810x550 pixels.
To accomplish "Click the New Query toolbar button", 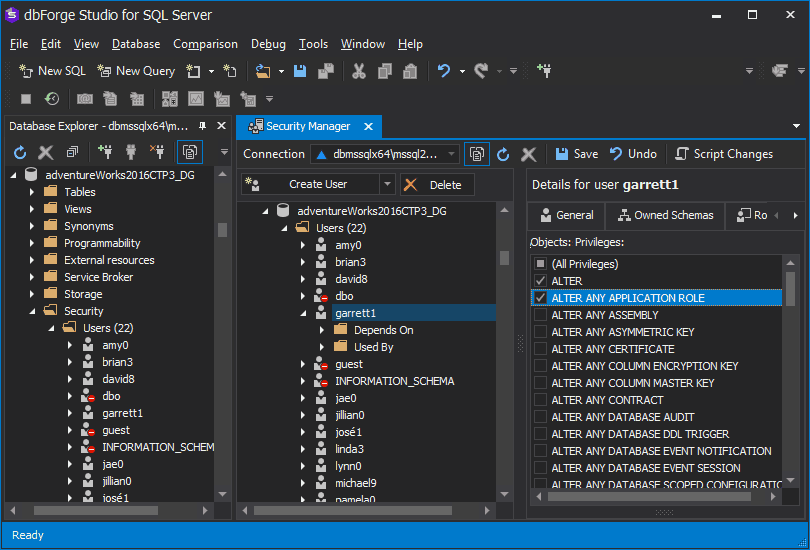I will pyautogui.click(x=135, y=71).
